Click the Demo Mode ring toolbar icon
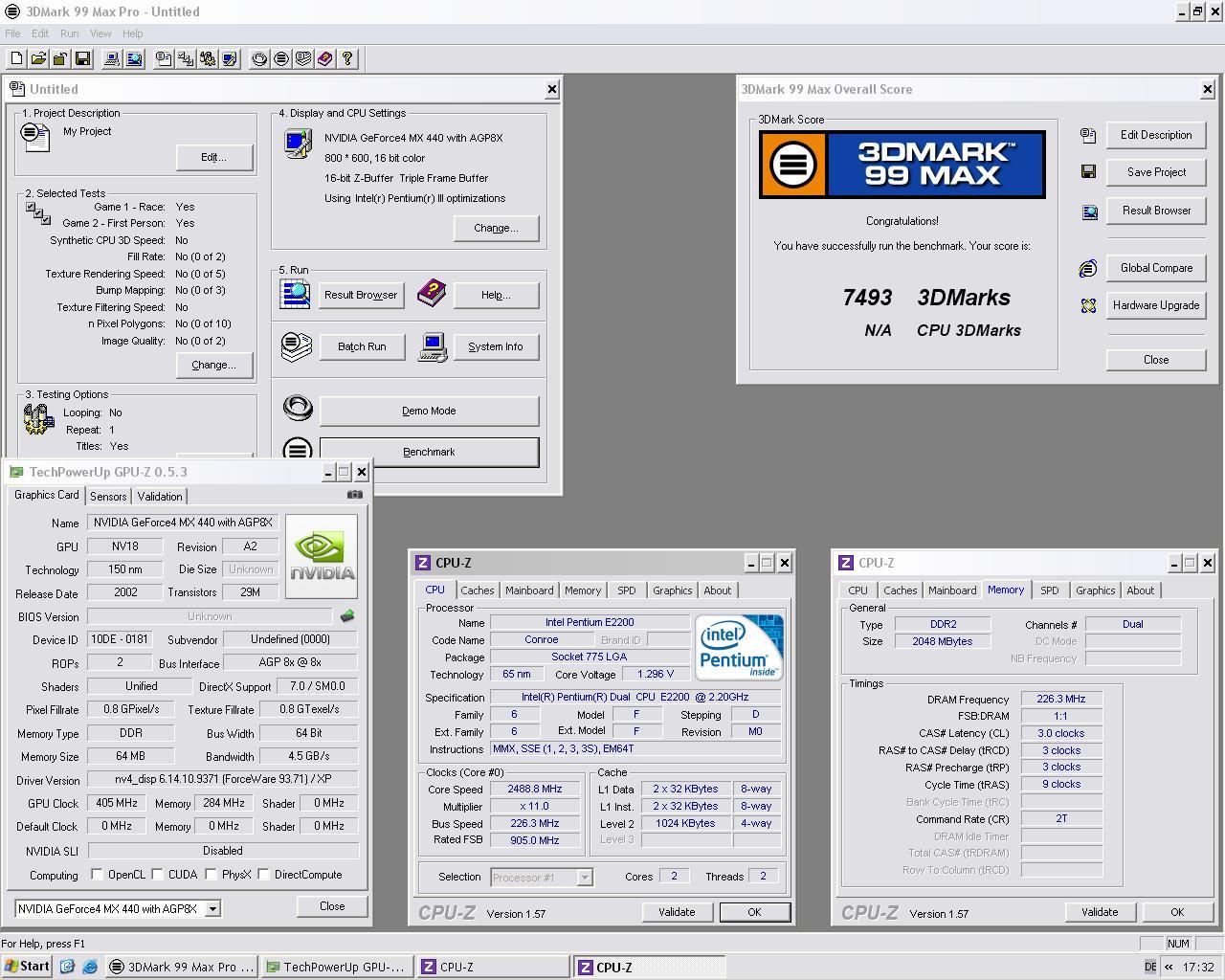1225x980 pixels. pyautogui.click(x=259, y=59)
